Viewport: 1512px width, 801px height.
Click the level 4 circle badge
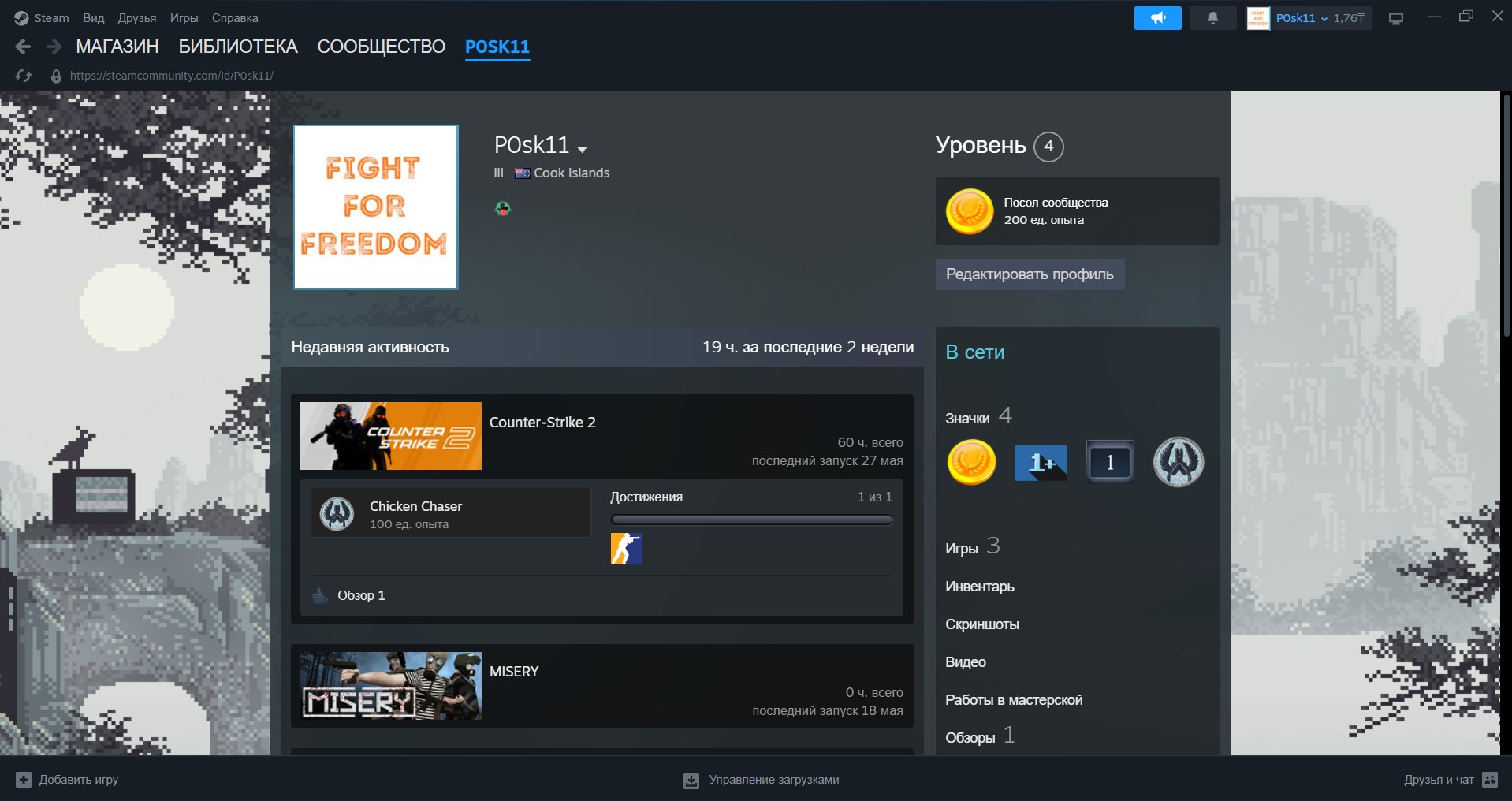click(1048, 147)
